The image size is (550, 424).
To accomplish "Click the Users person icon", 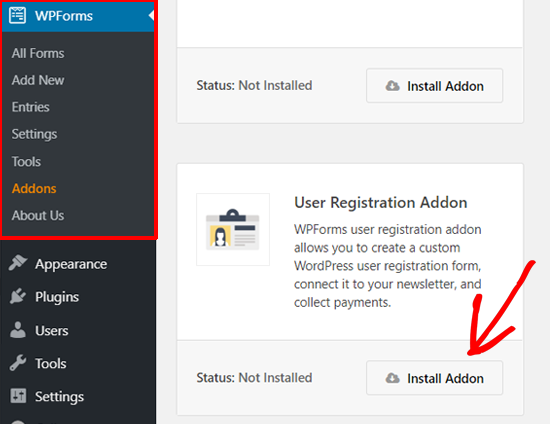I will (18, 330).
